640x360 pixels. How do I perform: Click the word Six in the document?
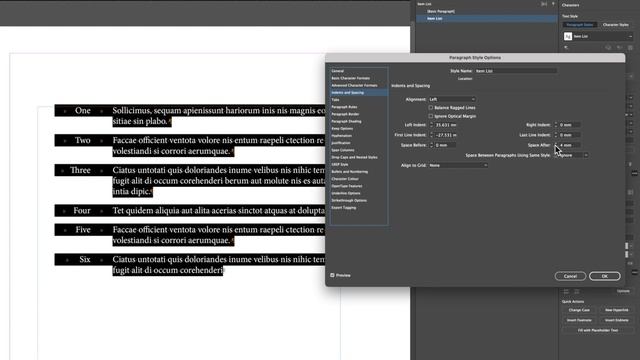[85, 260]
